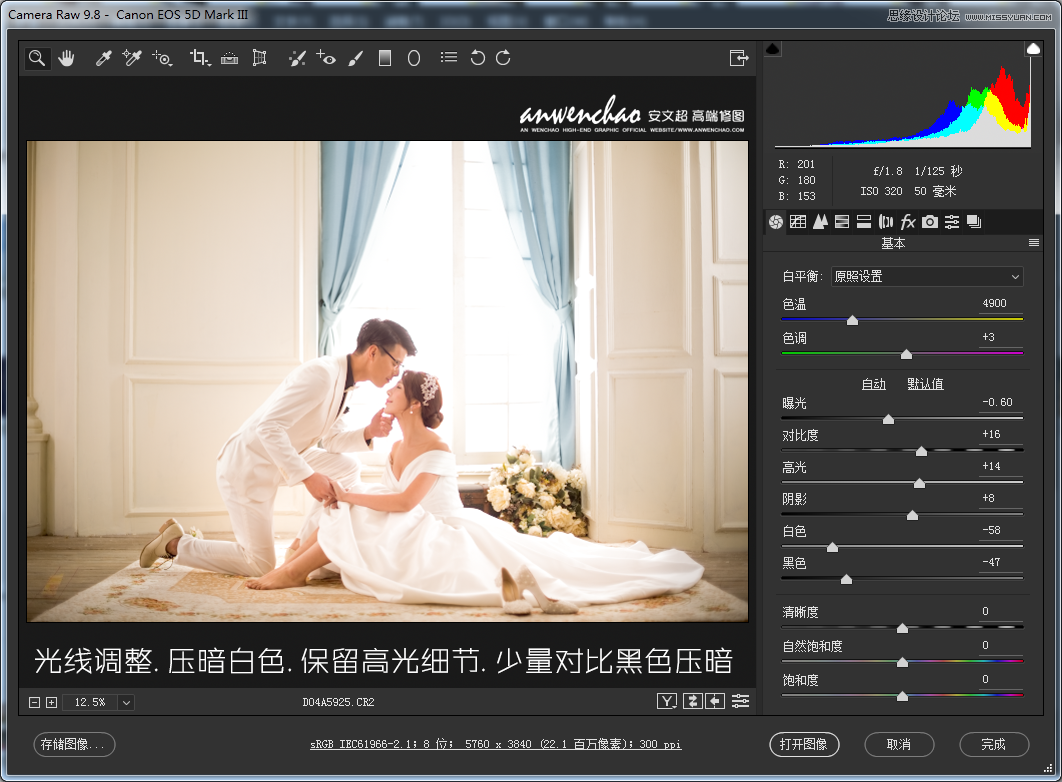Screen dimensions: 1062x782
Task: Select the Zoom tool
Action: [37, 58]
